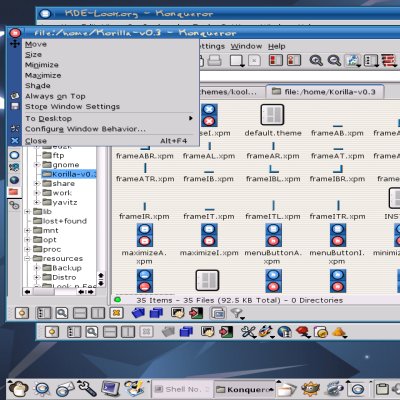This screenshot has height=400, width=400.
Task: Open the funnel filter dropdown
Action: 237,313
